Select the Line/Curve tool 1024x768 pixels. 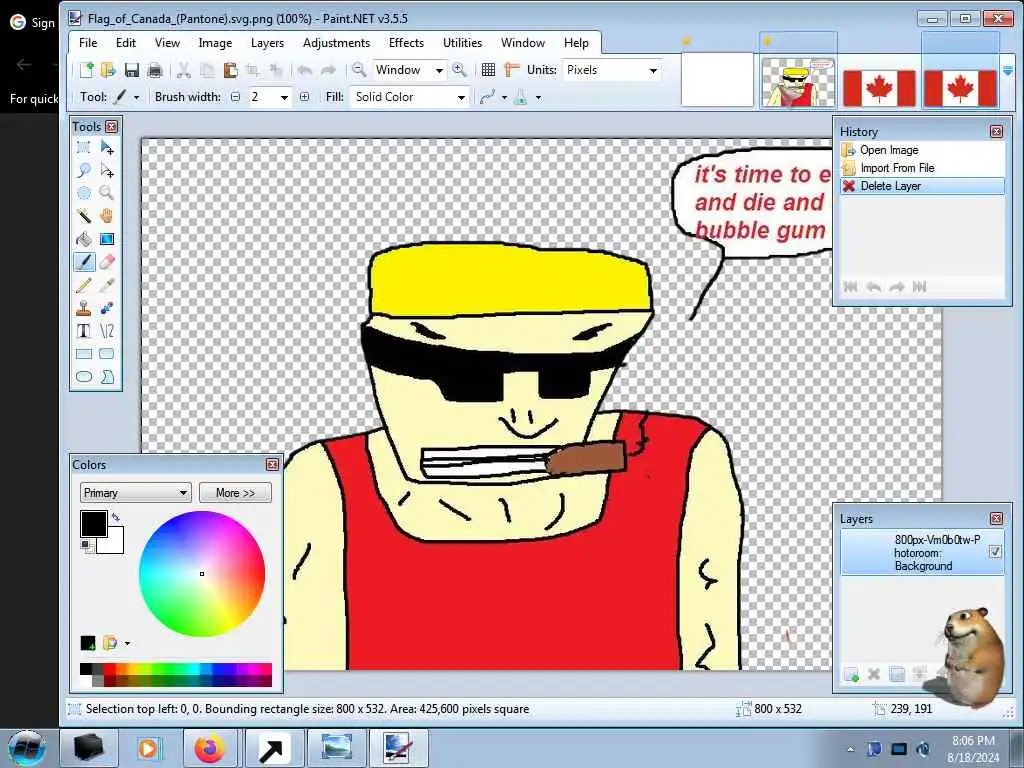tap(107, 330)
